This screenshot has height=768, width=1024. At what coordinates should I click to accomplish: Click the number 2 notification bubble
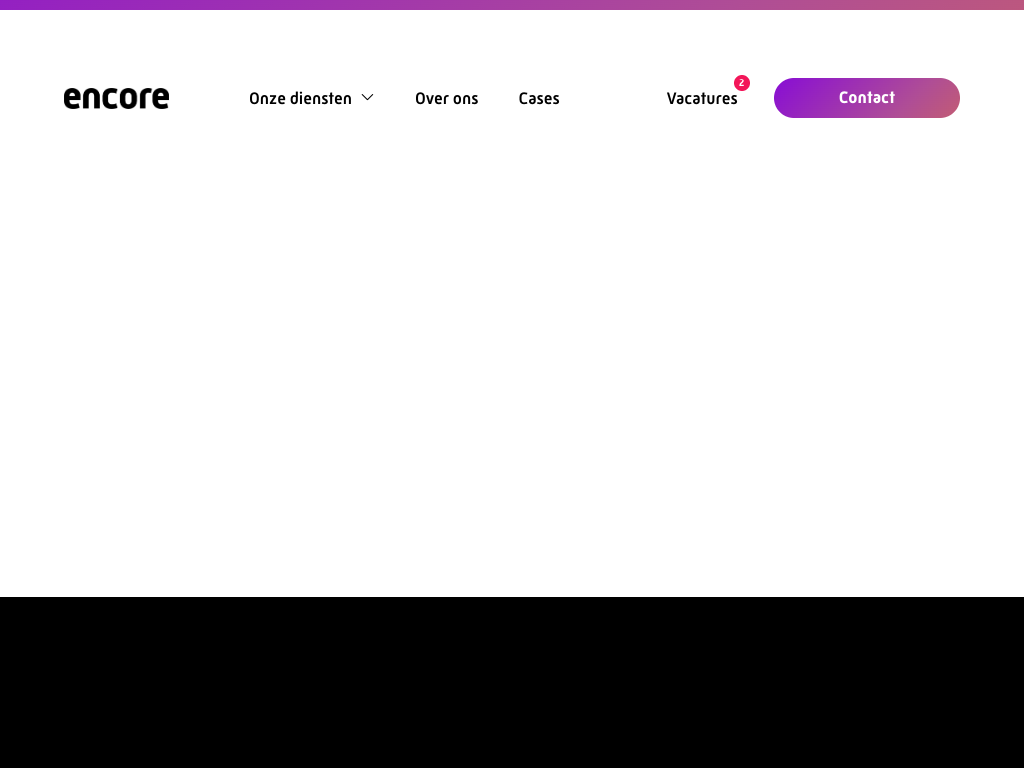click(x=741, y=83)
